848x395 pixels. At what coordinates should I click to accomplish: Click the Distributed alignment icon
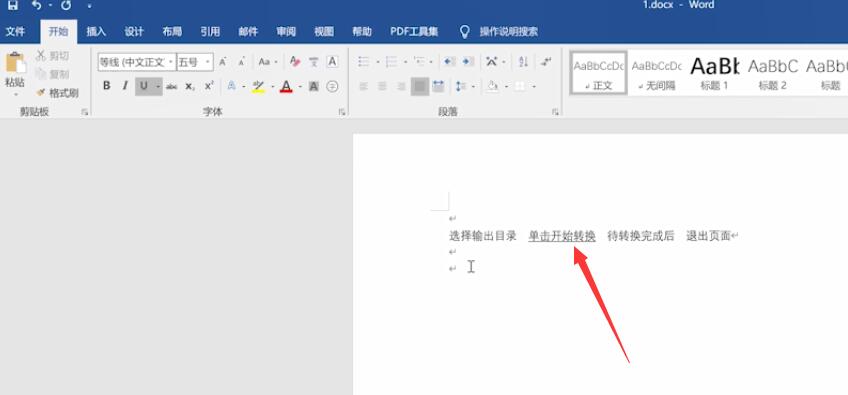[x=439, y=86]
